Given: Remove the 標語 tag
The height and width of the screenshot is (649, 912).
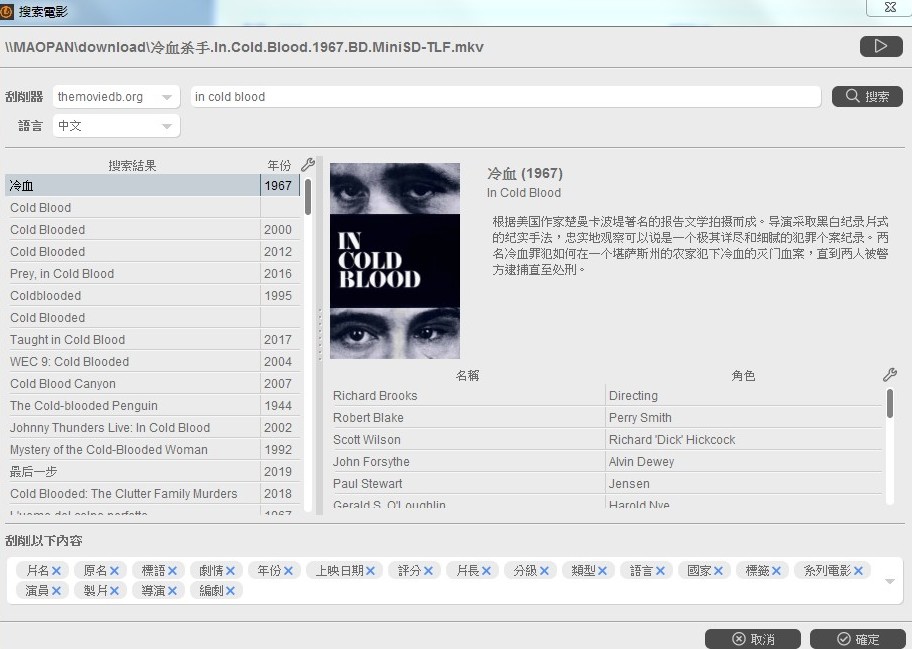Looking at the screenshot, I should pos(172,571).
